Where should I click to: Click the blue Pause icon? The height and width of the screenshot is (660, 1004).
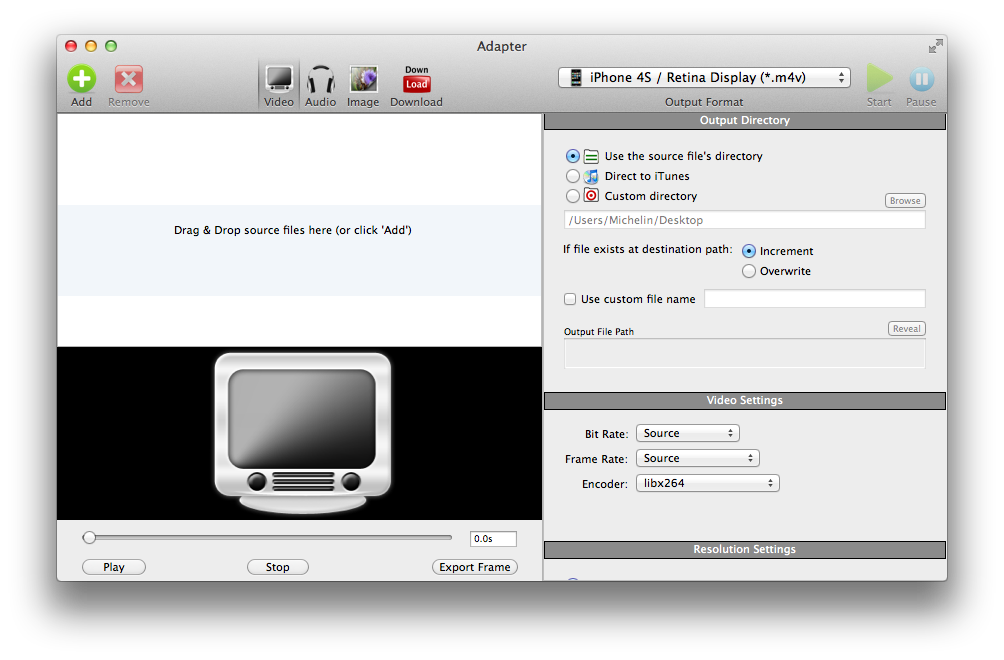[921, 79]
